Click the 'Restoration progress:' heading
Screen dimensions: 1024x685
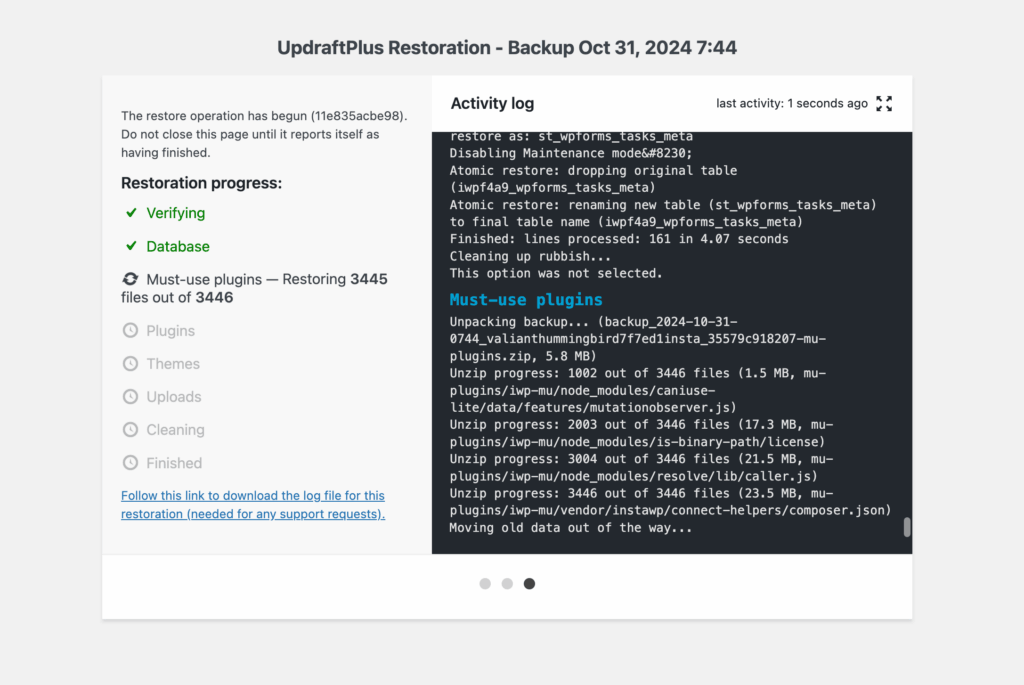(201, 183)
